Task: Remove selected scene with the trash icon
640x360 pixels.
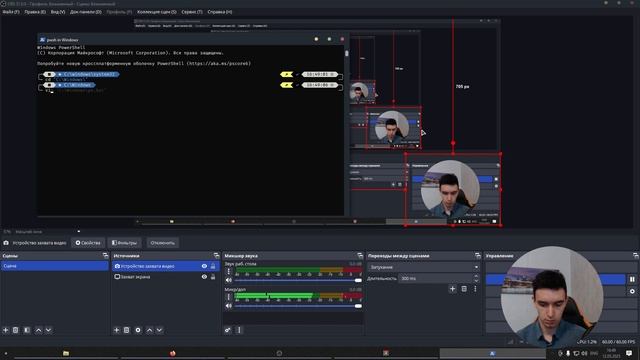Action: (x=16, y=330)
